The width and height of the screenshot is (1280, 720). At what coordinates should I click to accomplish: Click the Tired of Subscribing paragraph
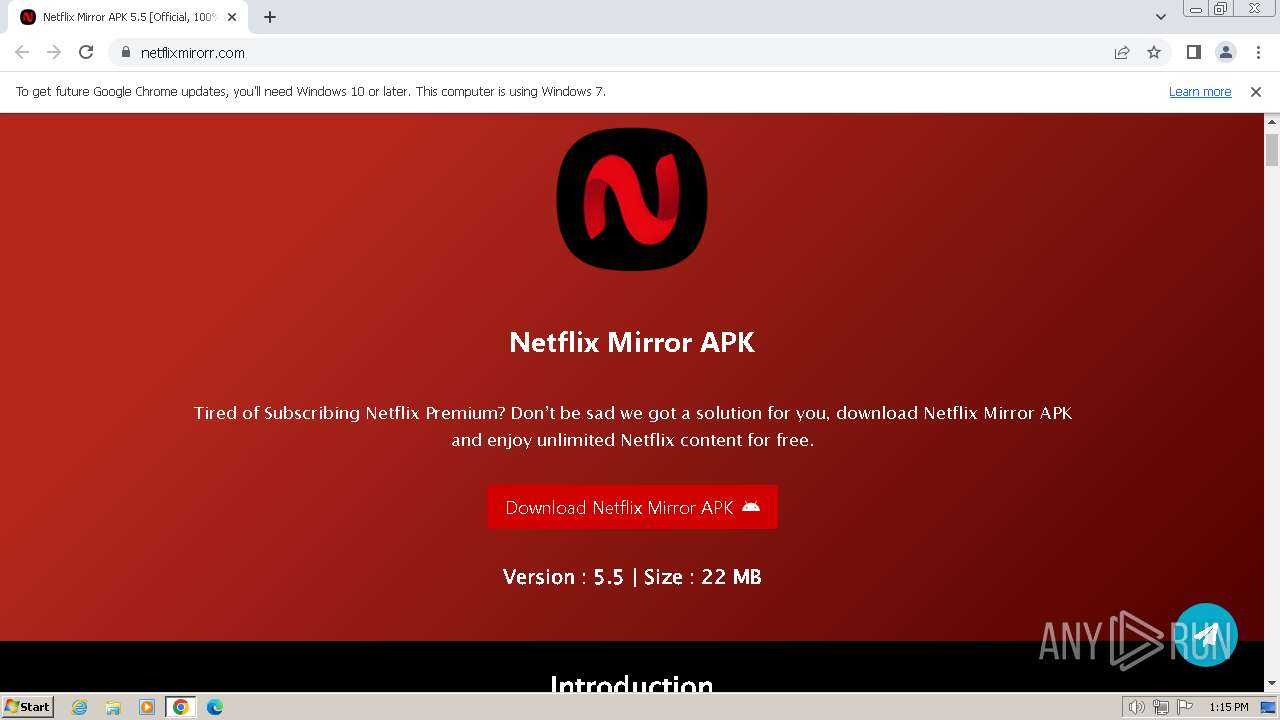[632, 426]
